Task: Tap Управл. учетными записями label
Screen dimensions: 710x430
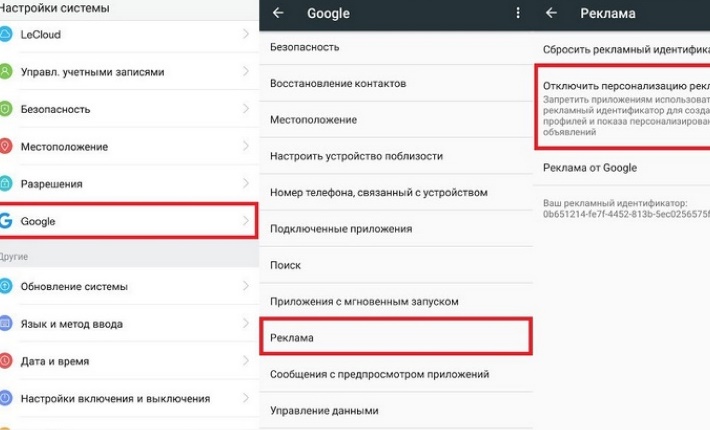Action: 92,72
